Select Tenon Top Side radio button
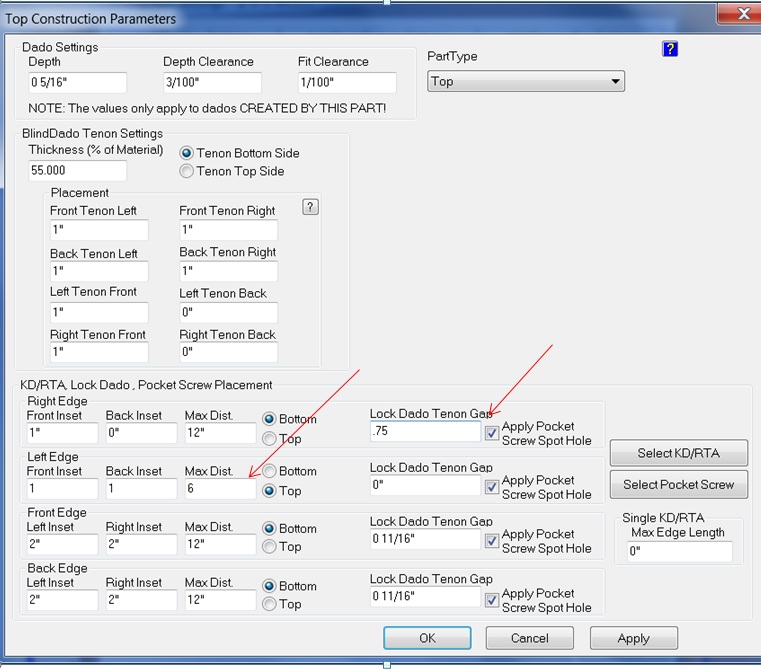Image resolution: width=761 pixels, height=671 pixels. pyautogui.click(x=186, y=171)
